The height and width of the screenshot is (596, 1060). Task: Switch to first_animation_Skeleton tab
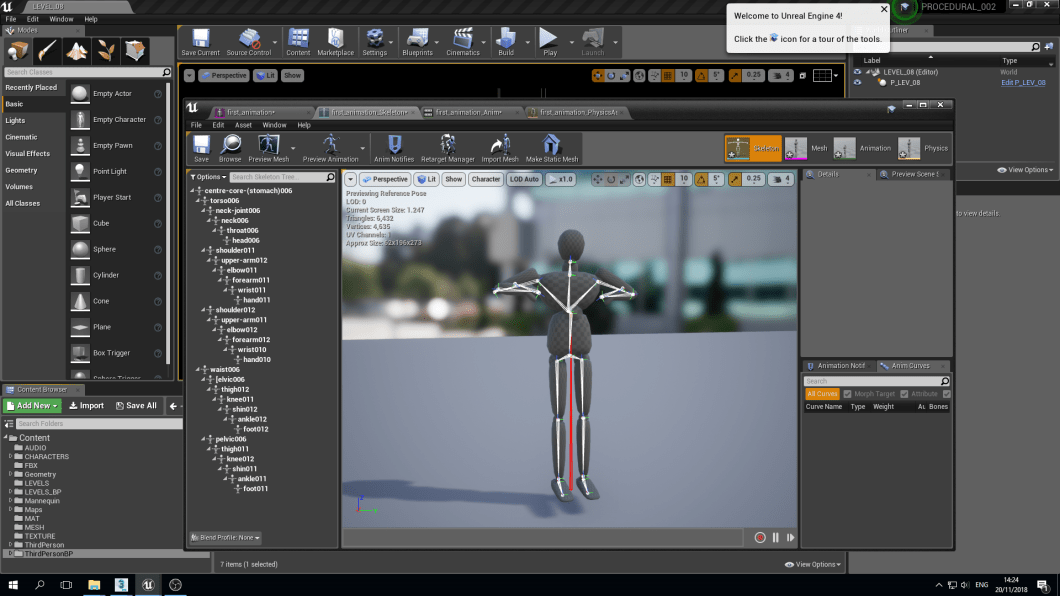[368, 112]
